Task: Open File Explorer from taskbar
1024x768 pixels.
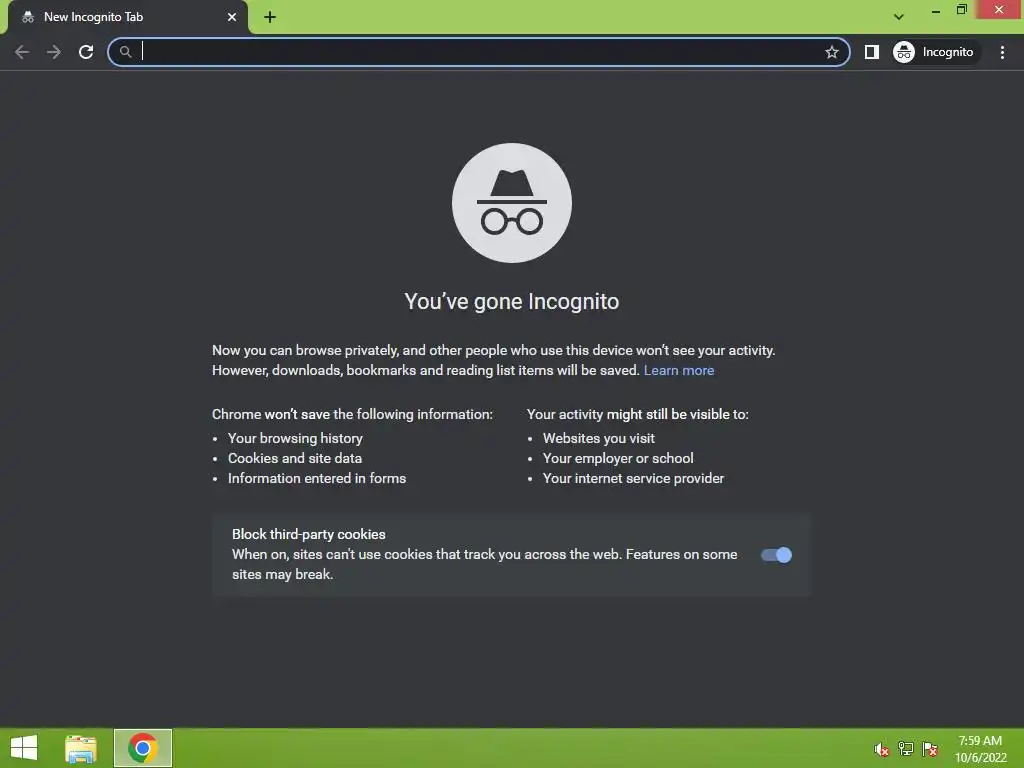Action: click(x=81, y=748)
